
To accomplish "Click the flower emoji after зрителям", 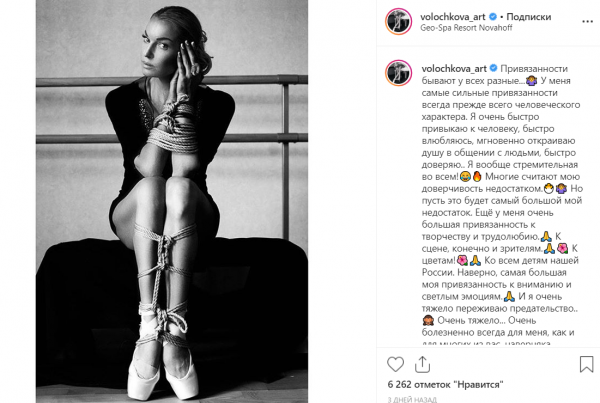I will [562, 248].
